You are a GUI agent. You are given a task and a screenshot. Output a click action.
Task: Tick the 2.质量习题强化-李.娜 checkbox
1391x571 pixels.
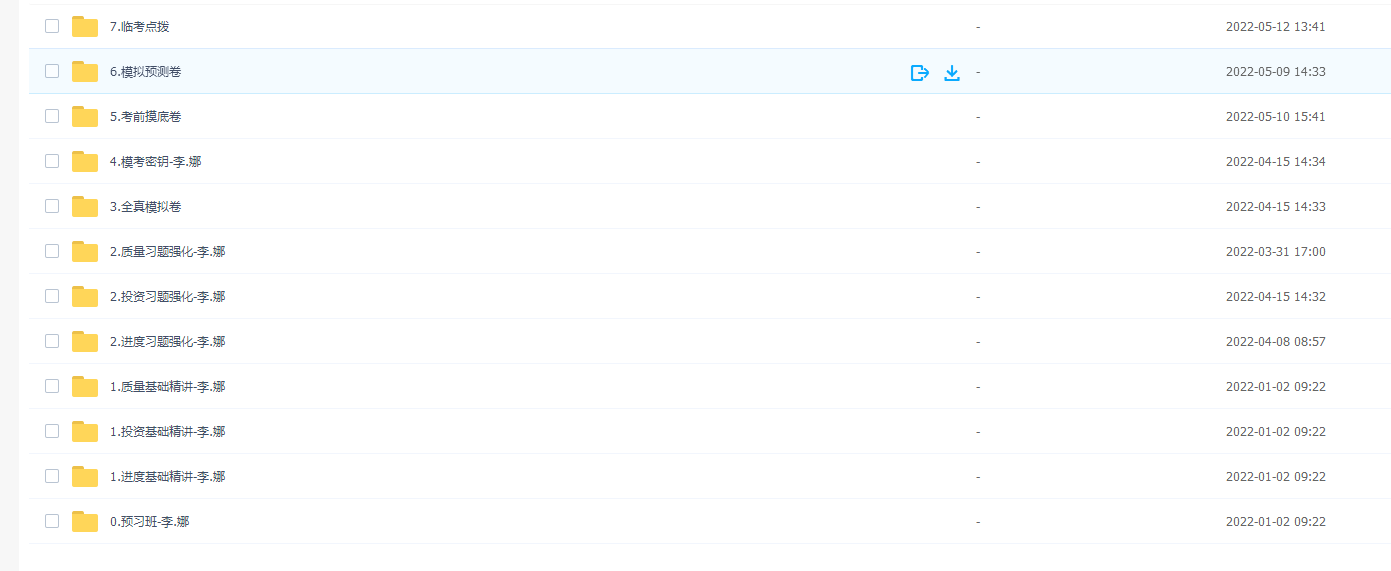(52, 251)
